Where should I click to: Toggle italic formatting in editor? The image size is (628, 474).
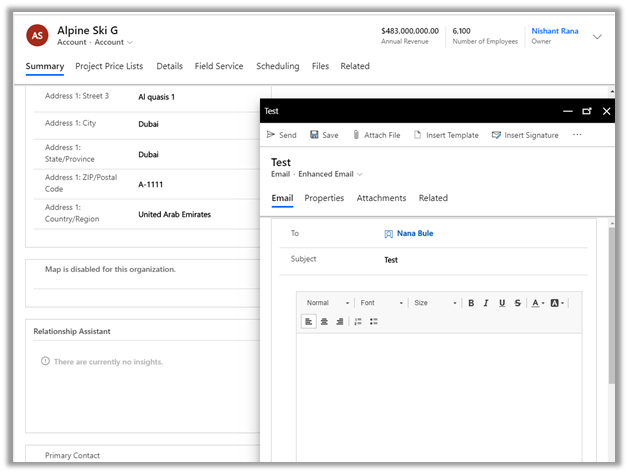click(486, 303)
